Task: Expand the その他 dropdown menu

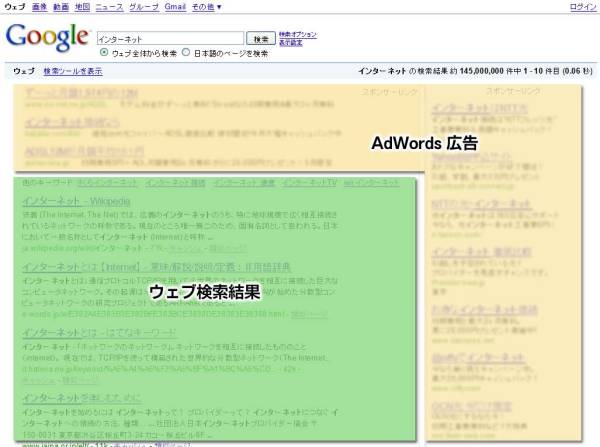Action: [207, 7]
